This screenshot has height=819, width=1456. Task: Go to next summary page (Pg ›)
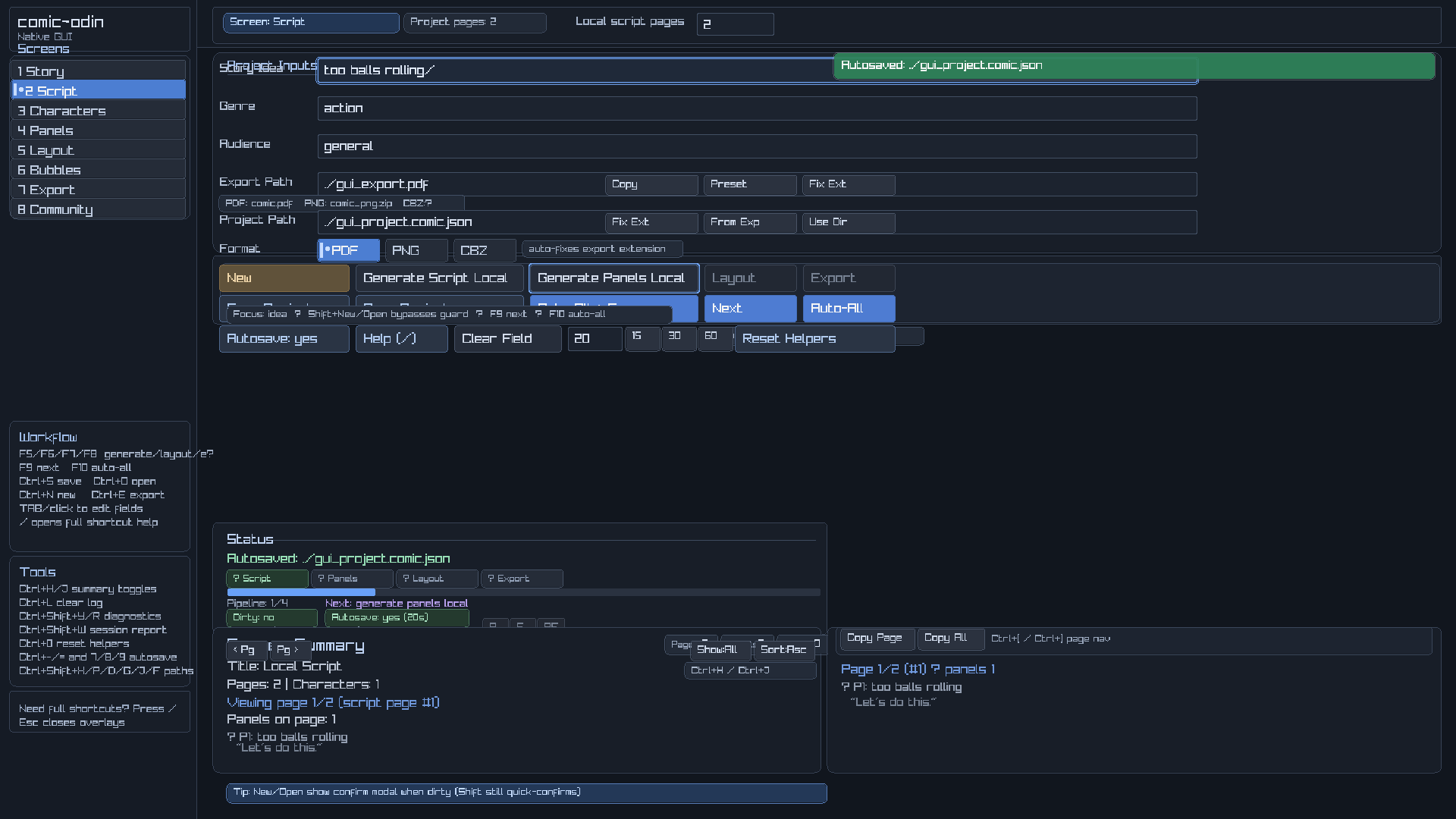point(289,650)
